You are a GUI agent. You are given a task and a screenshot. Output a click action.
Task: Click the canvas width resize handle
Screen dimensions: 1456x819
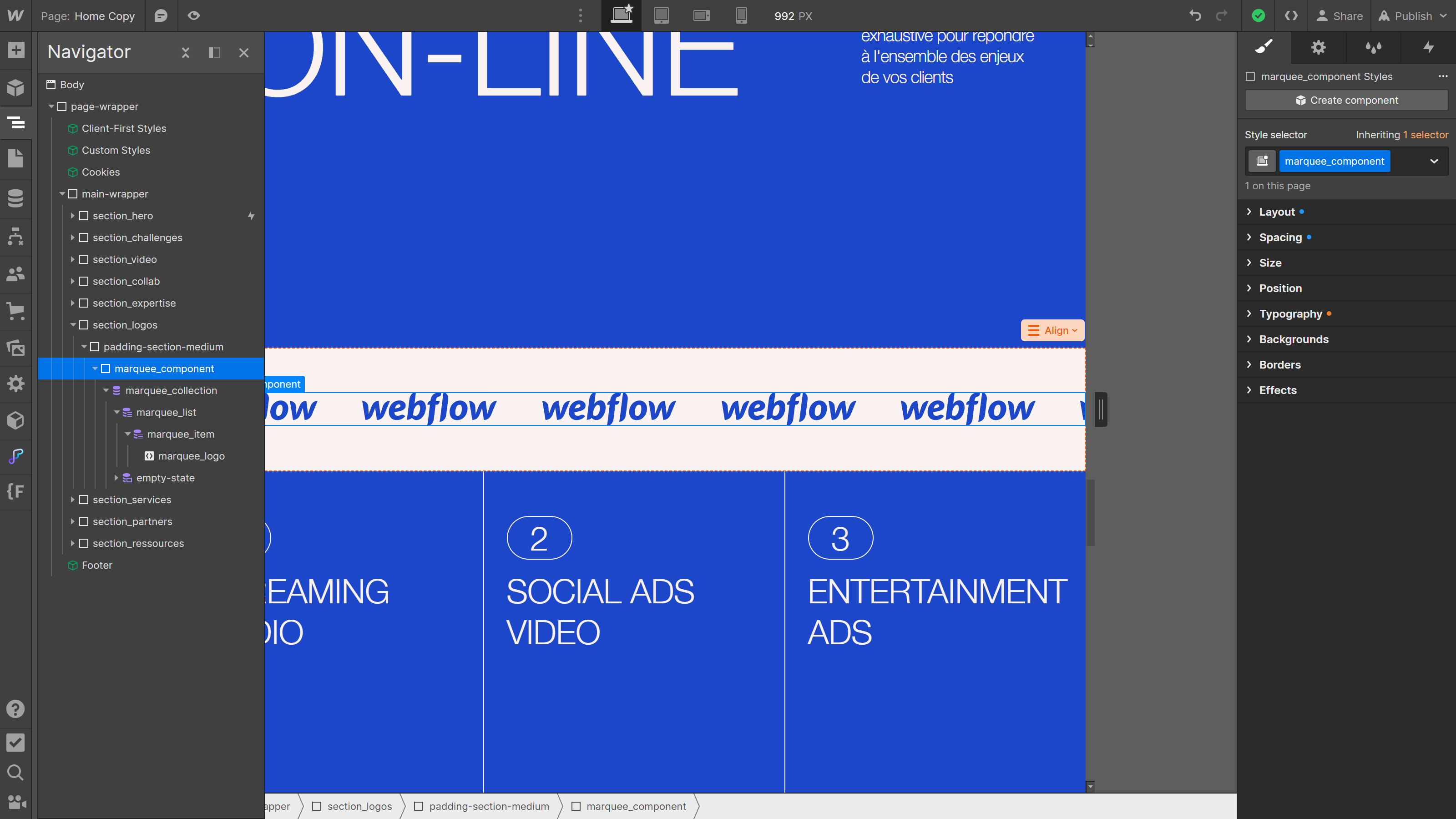[1101, 409]
